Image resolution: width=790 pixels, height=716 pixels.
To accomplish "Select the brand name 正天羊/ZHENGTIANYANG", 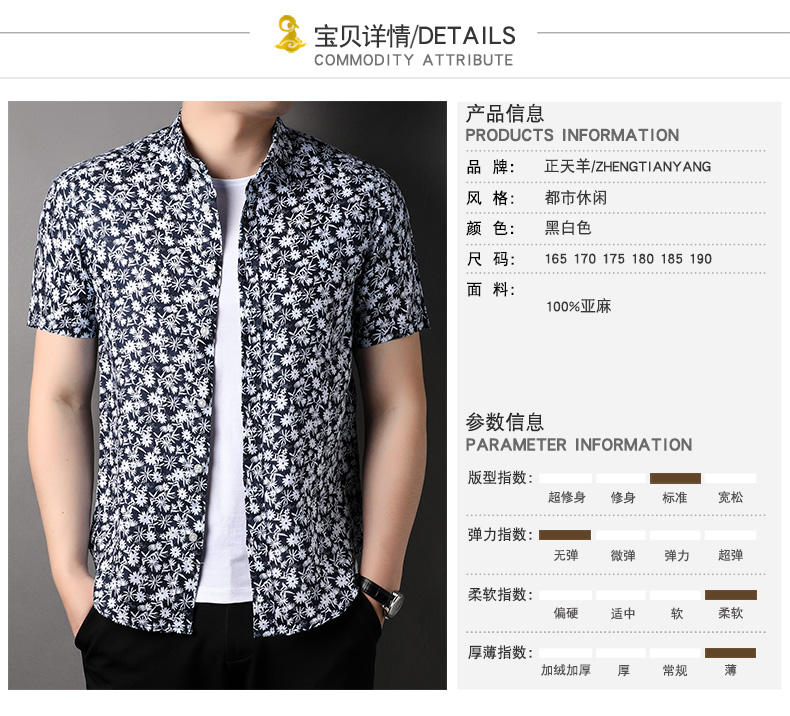I will pos(627,166).
